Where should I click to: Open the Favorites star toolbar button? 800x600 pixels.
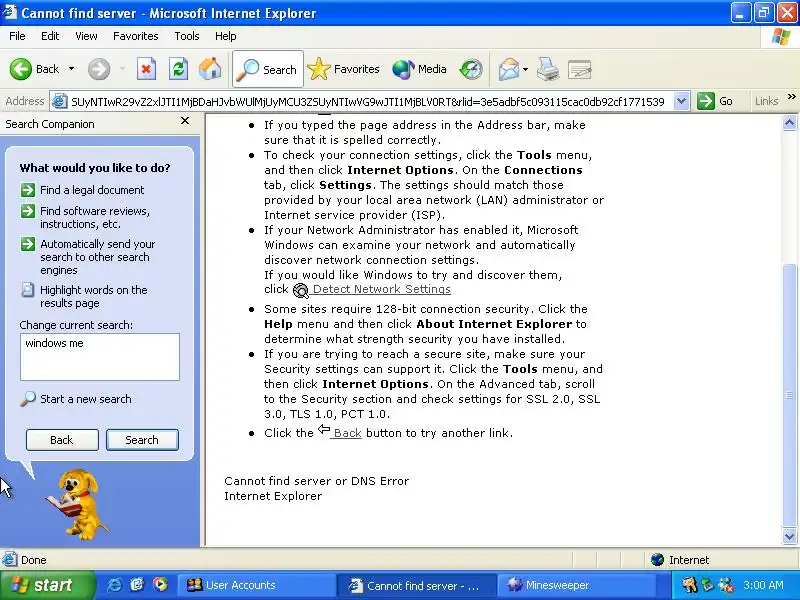343,69
